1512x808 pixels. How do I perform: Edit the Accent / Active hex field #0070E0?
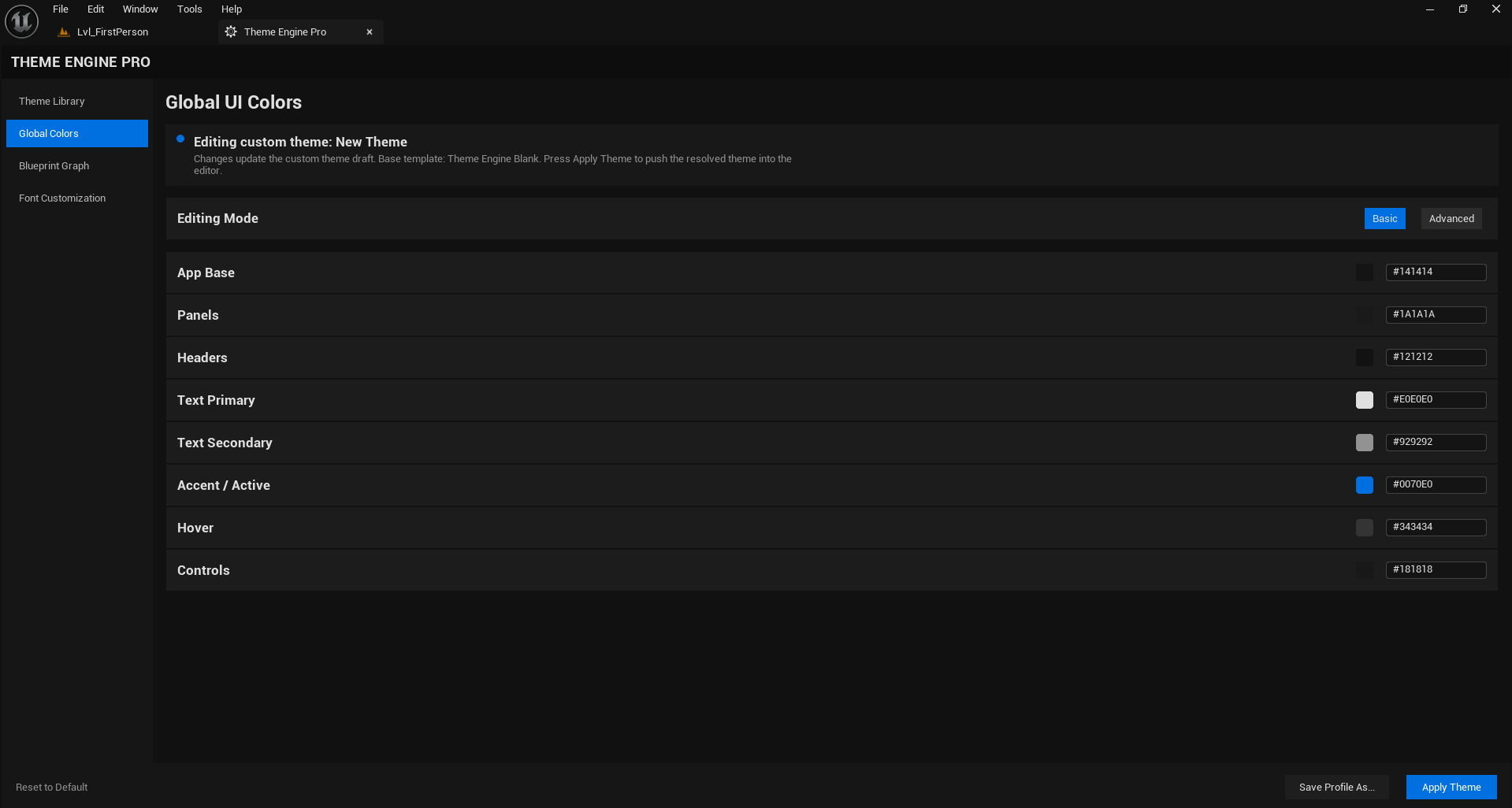(1436, 485)
